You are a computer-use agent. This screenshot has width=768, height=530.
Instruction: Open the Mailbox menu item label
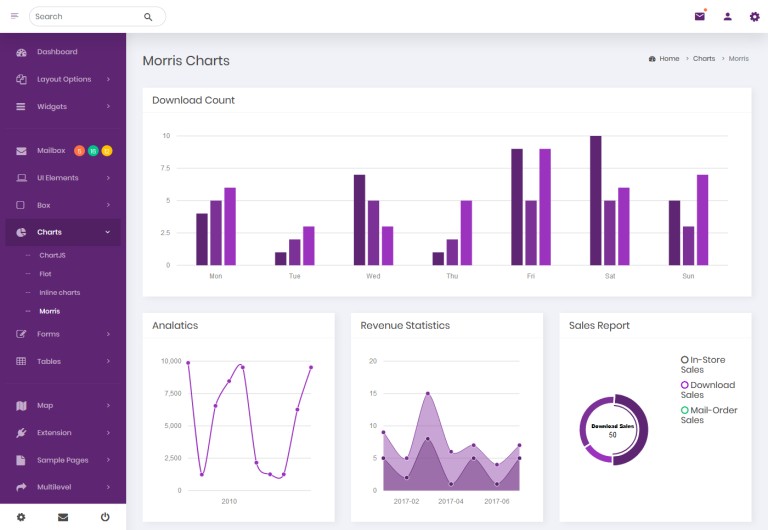pos(51,150)
